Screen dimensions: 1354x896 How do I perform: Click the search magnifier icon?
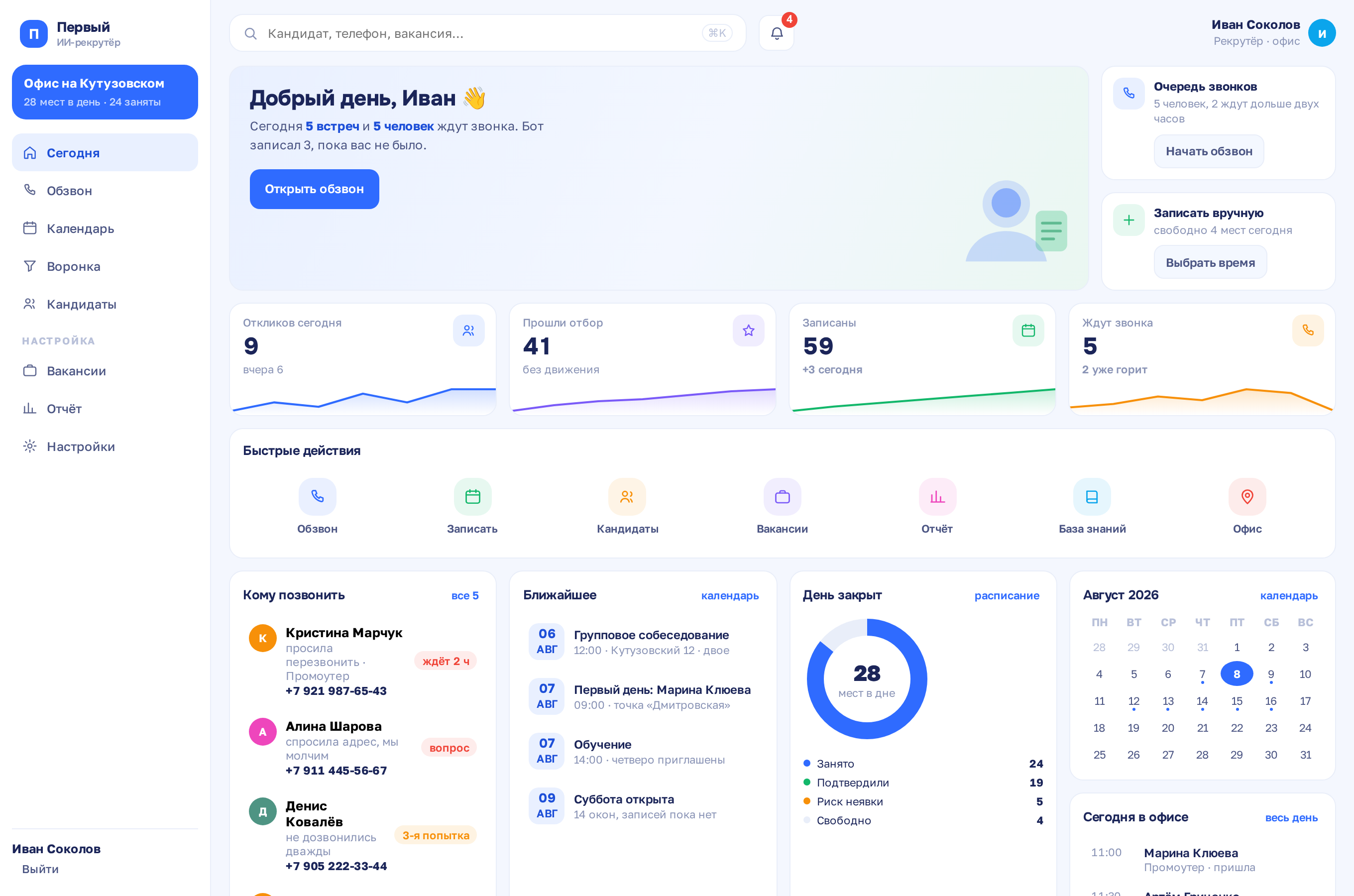[250, 34]
